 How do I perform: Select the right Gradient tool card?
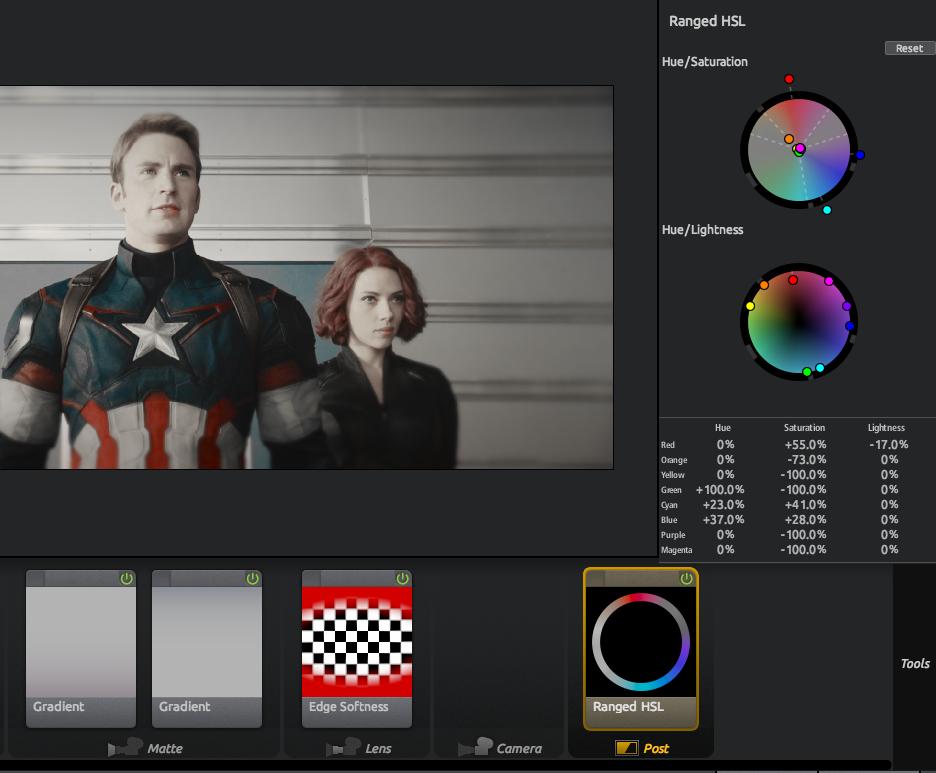coord(207,649)
